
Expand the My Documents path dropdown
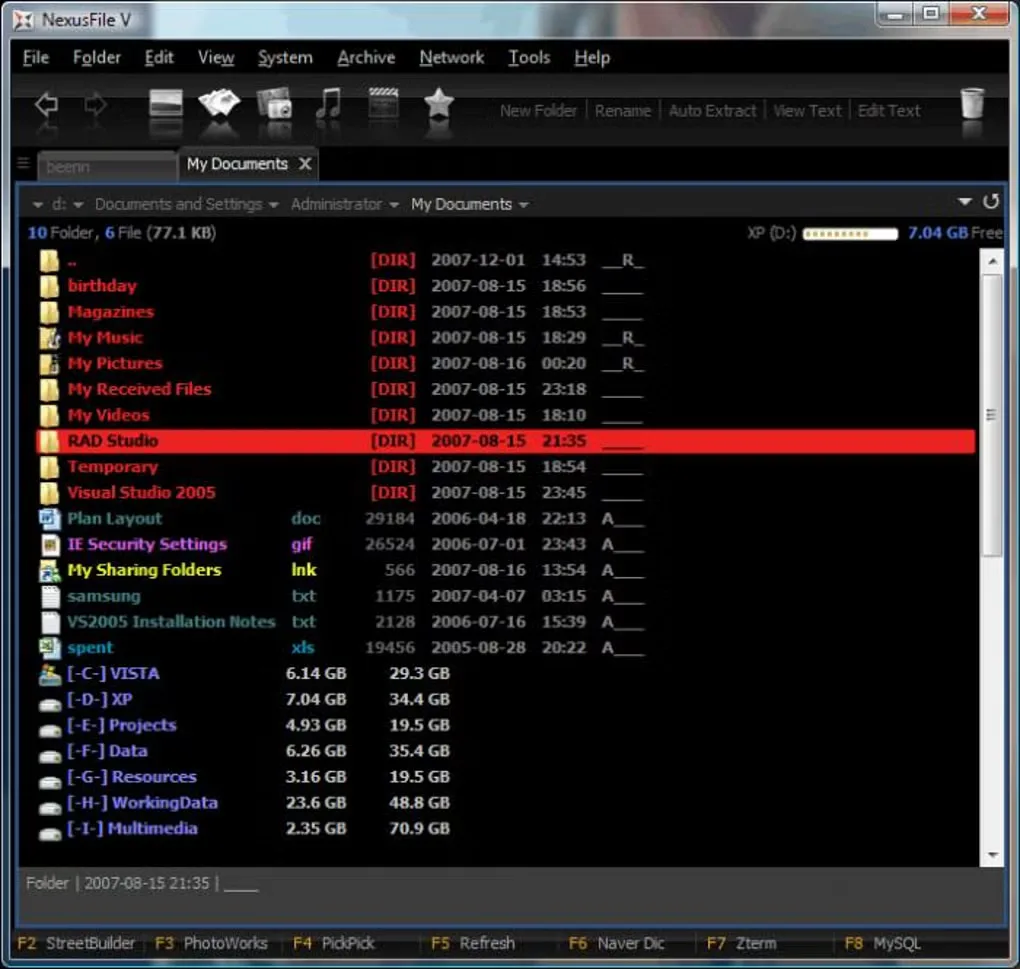(x=524, y=205)
